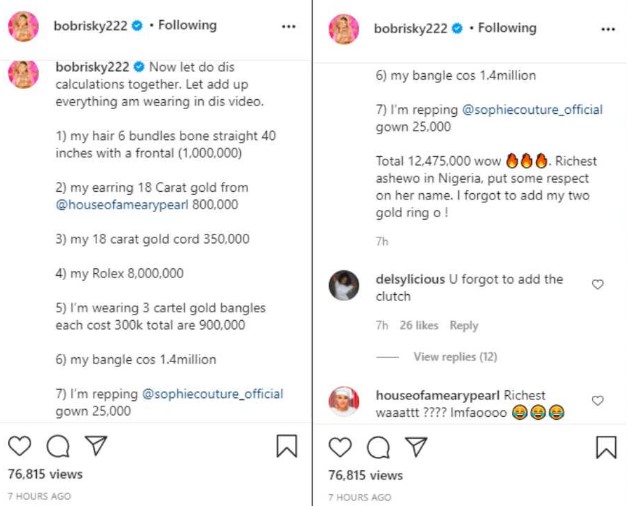Viewport: 627px width, 506px height.
Task: Save post with right bookmark icon
Action: [606, 446]
